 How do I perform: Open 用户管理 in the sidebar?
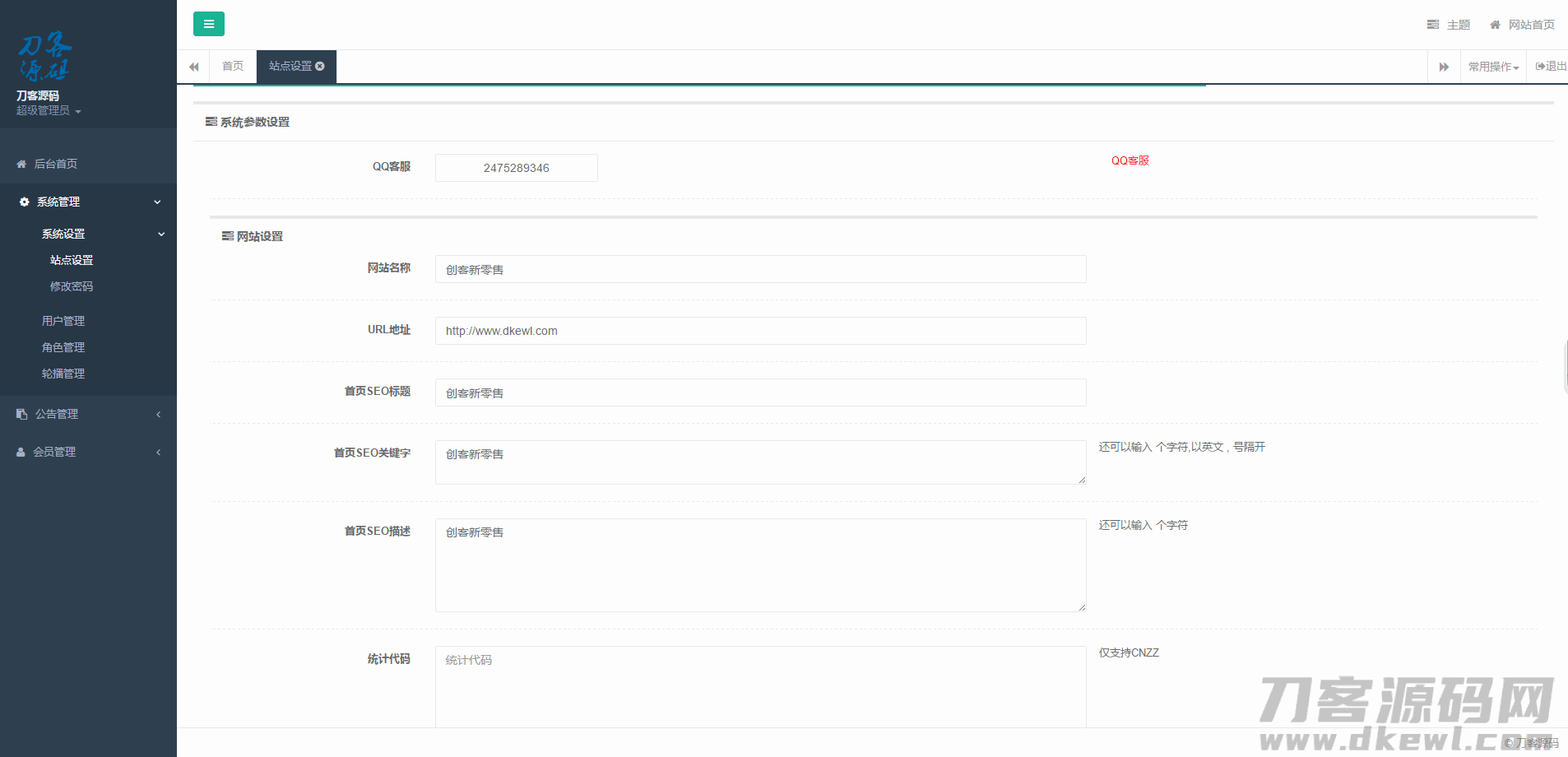(63, 321)
